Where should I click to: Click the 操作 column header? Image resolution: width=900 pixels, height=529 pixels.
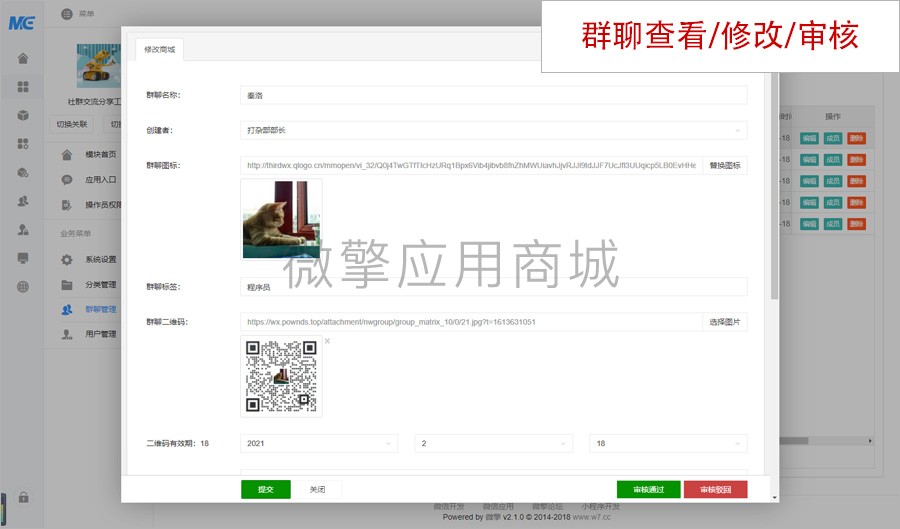tap(833, 116)
